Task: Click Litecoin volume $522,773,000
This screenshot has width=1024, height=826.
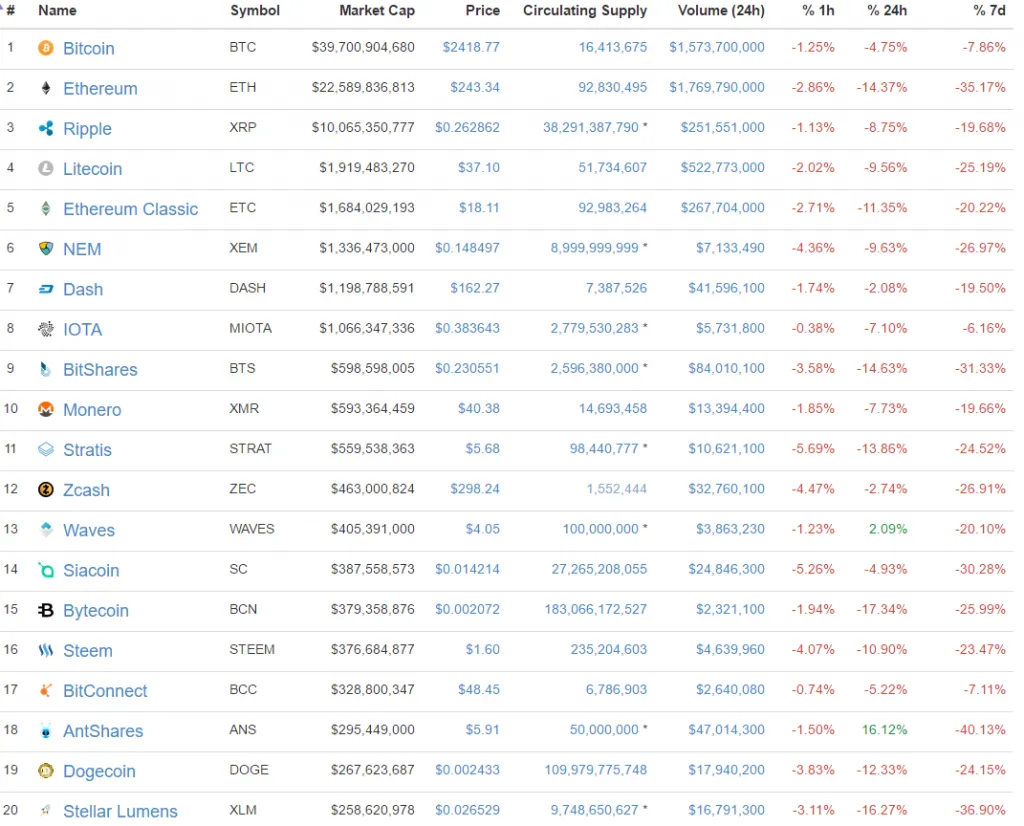Action: click(723, 167)
